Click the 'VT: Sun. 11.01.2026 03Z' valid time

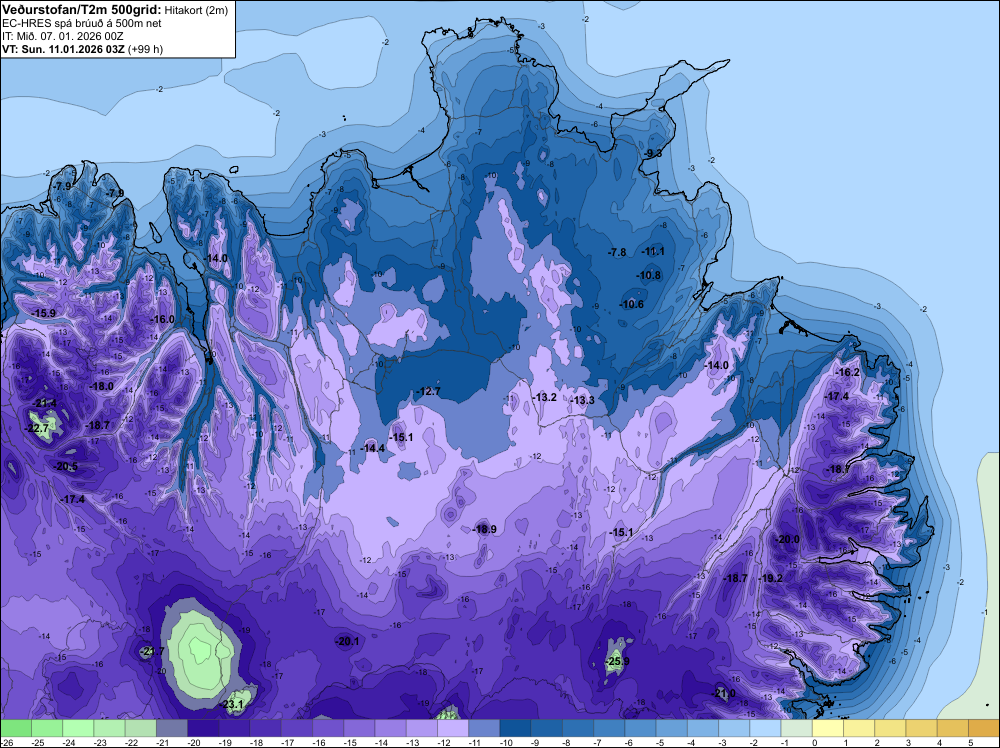64,49
